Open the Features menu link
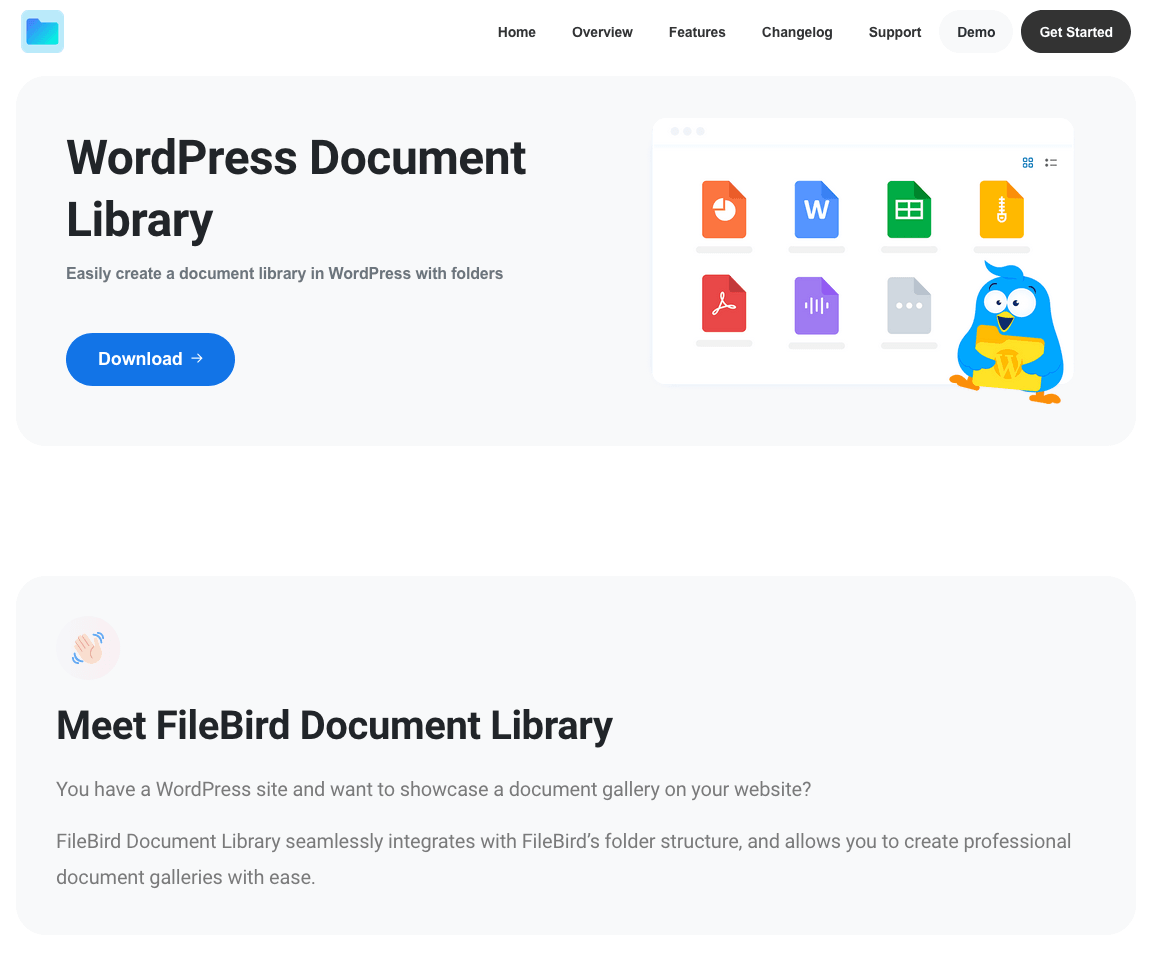 (x=697, y=32)
